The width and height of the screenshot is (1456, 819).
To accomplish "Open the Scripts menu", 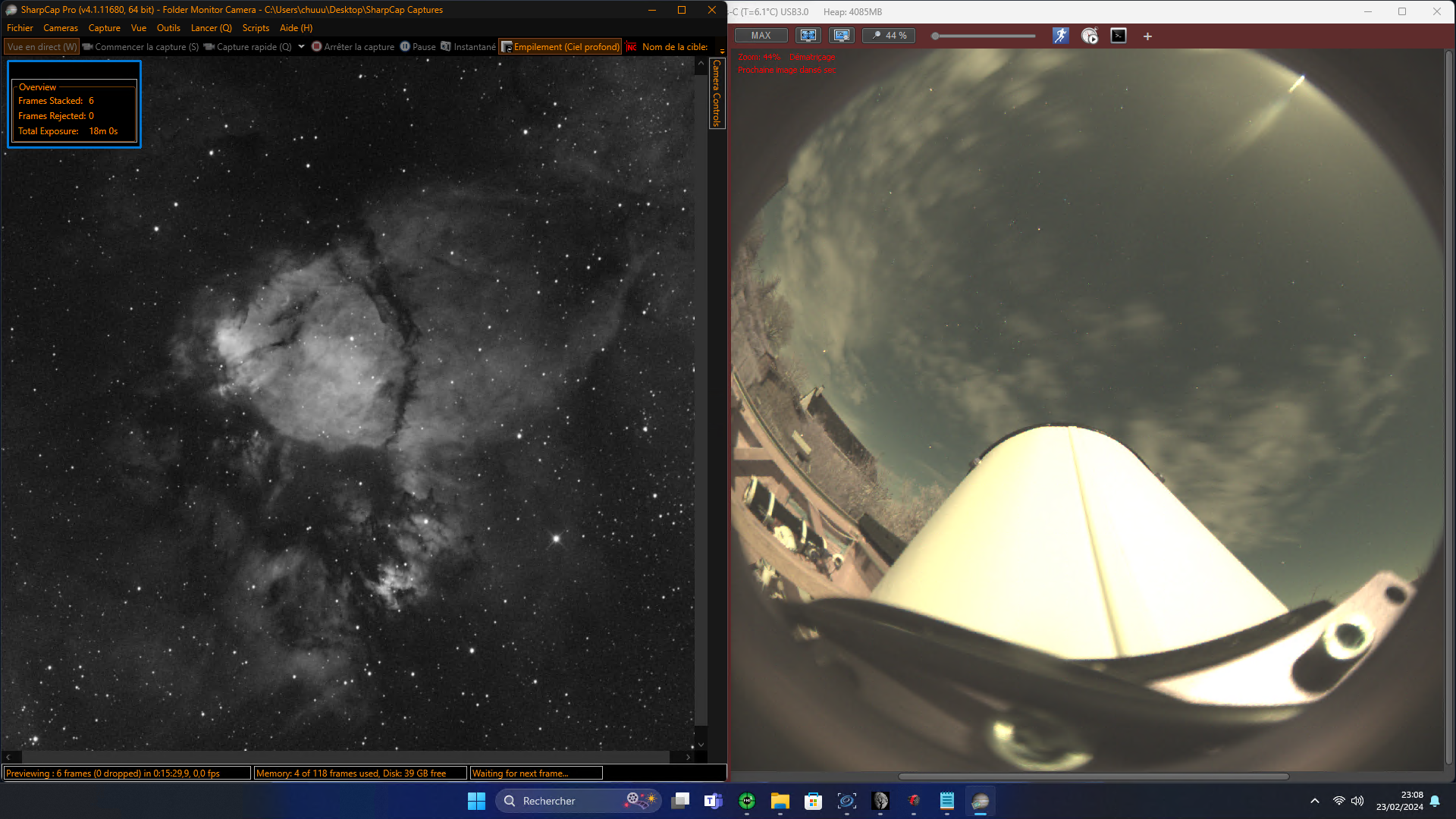I will pos(256,28).
